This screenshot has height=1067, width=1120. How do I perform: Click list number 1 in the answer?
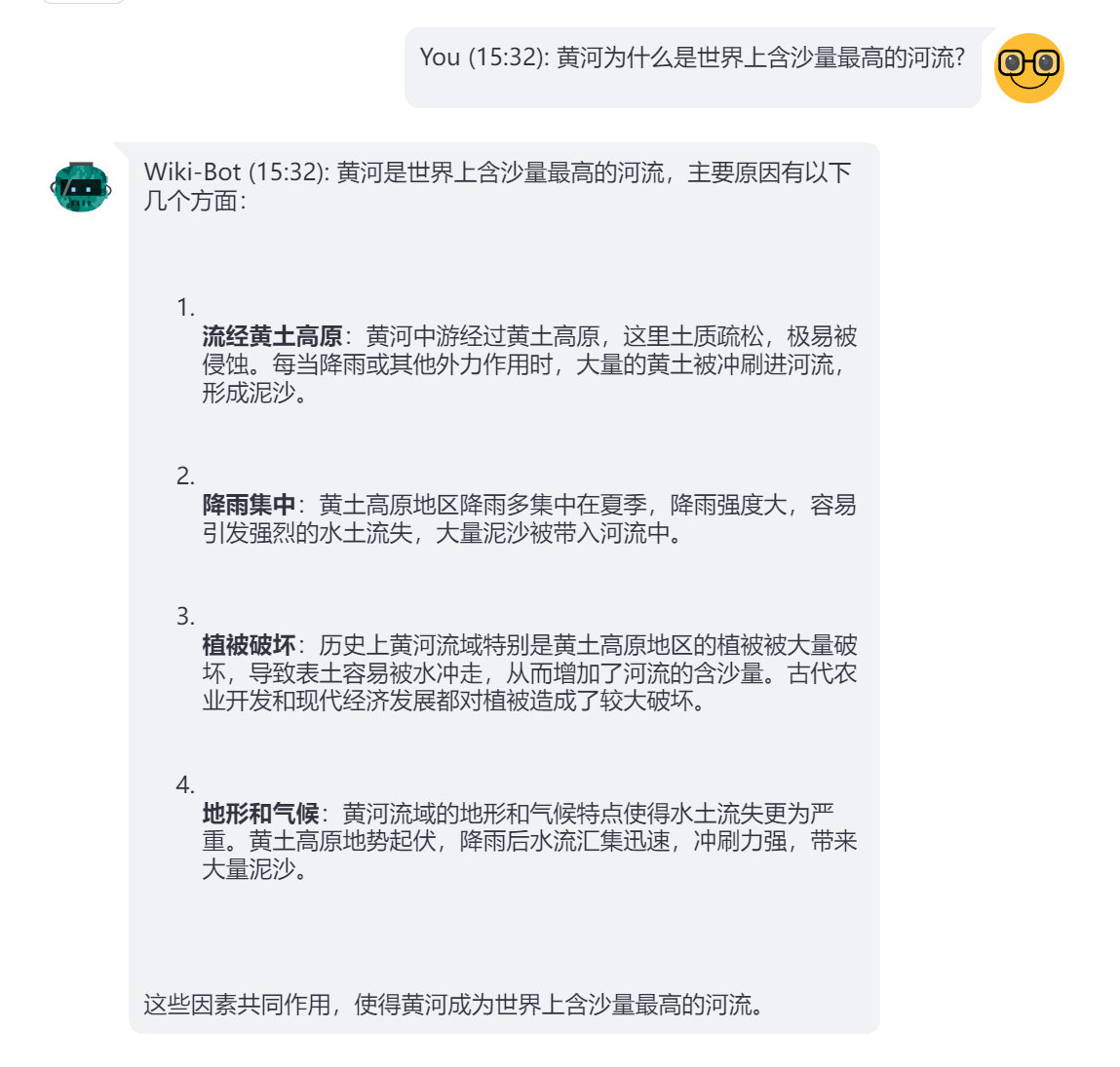(x=185, y=307)
